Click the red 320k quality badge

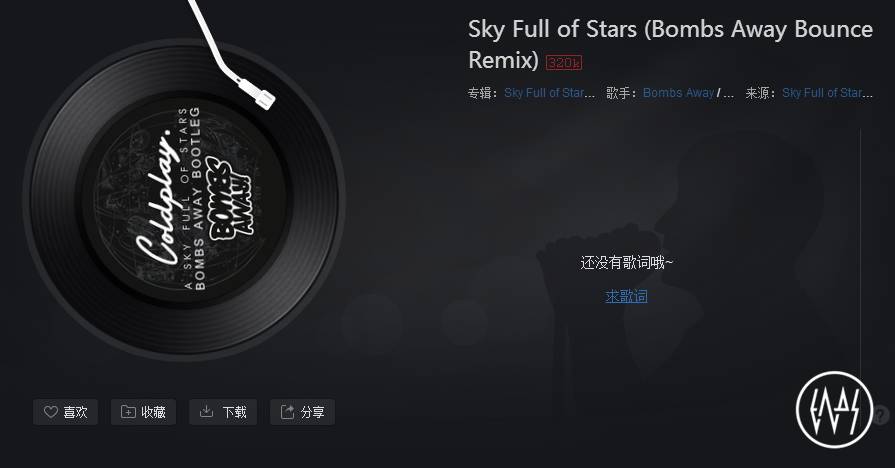(564, 62)
